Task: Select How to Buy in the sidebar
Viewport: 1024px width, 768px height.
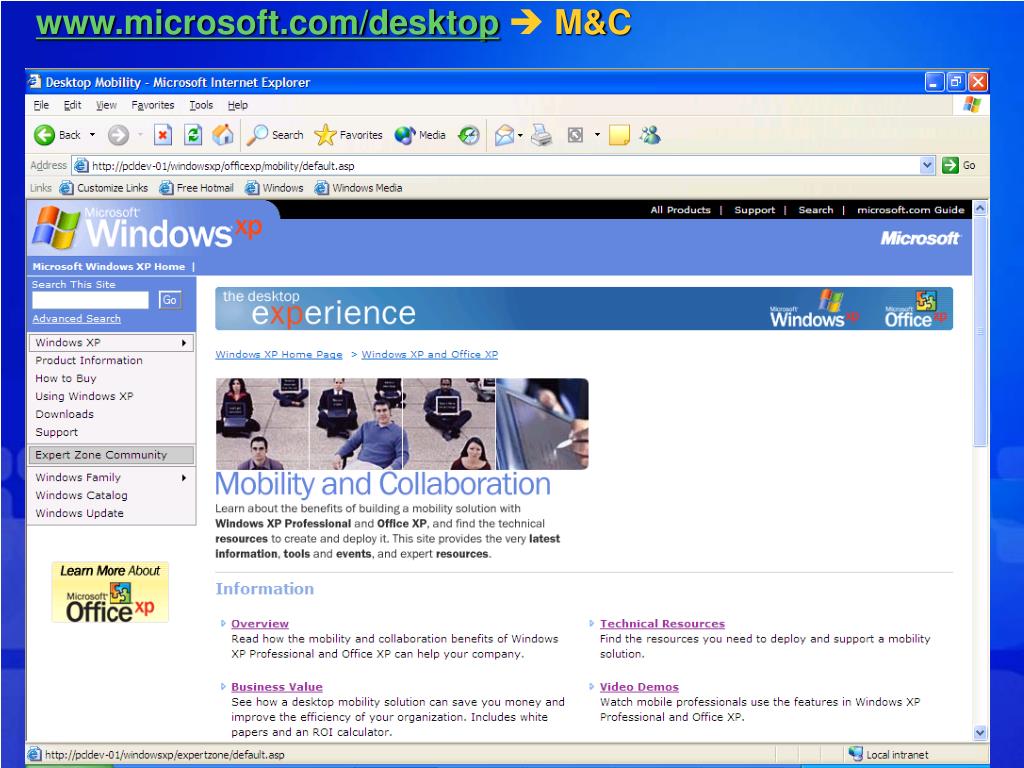Action: tap(66, 379)
